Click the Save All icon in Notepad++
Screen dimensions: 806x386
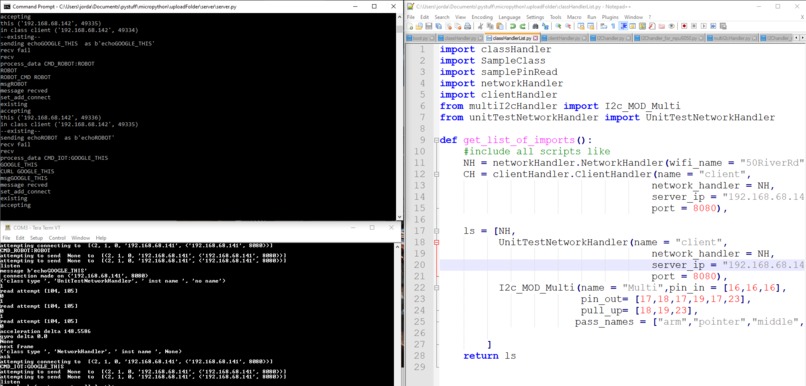438,26
